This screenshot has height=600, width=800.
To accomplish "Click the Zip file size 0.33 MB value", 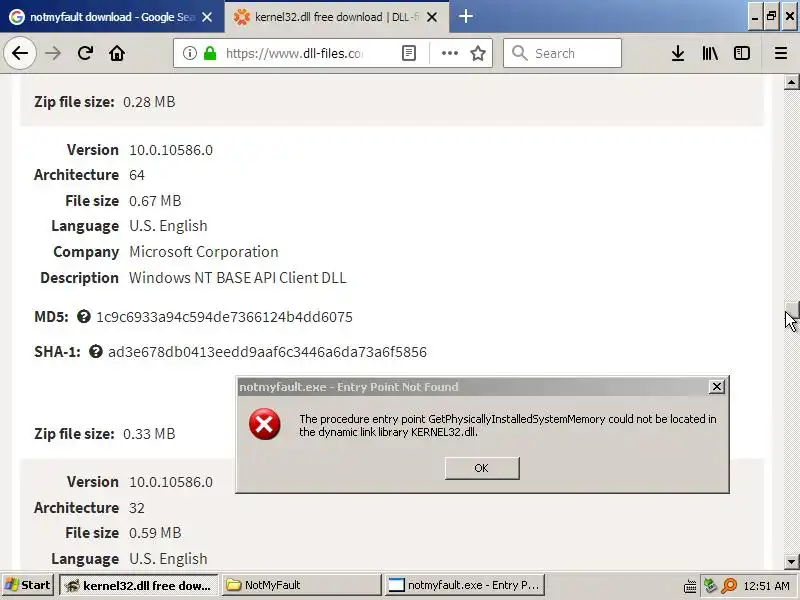I will pos(149,434).
